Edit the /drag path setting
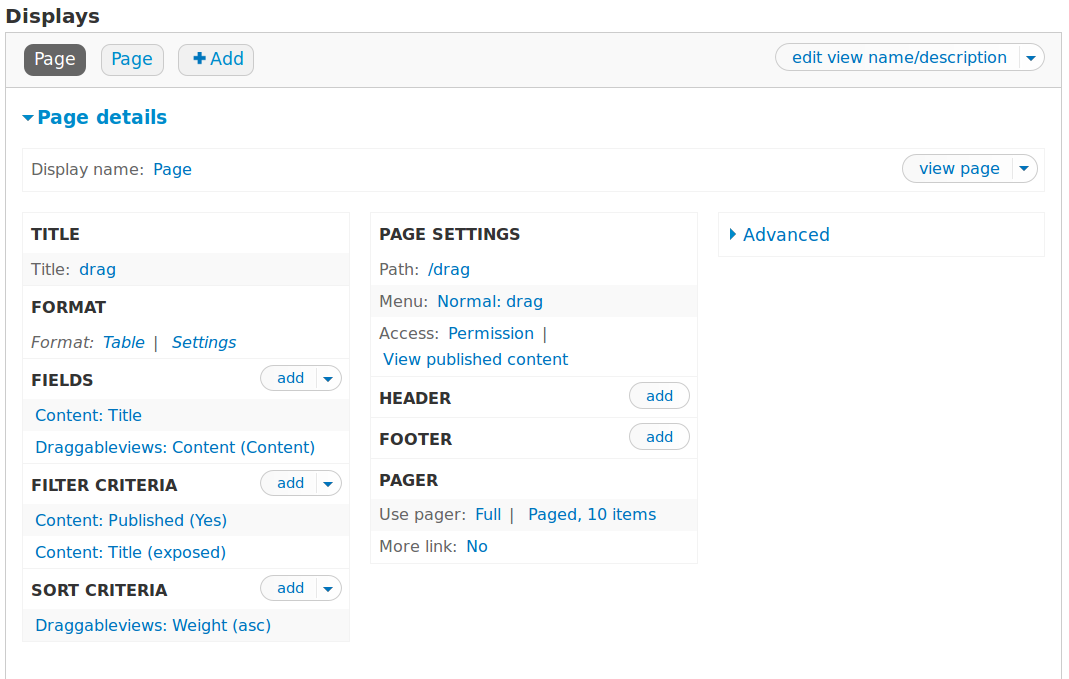Viewport: 1069px width, 679px height. [449, 269]
